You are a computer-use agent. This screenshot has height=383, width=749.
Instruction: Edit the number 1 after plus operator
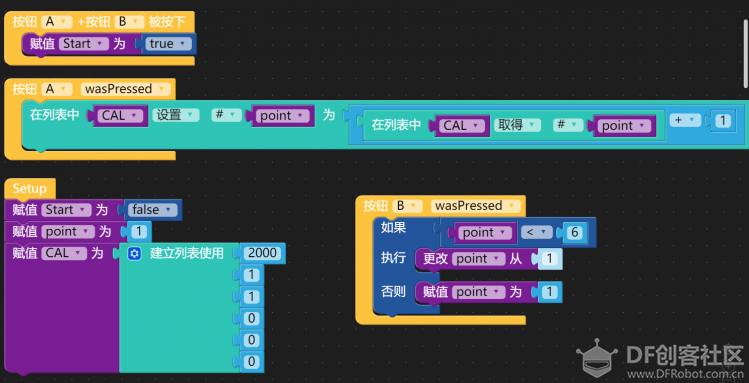point(723,121)
